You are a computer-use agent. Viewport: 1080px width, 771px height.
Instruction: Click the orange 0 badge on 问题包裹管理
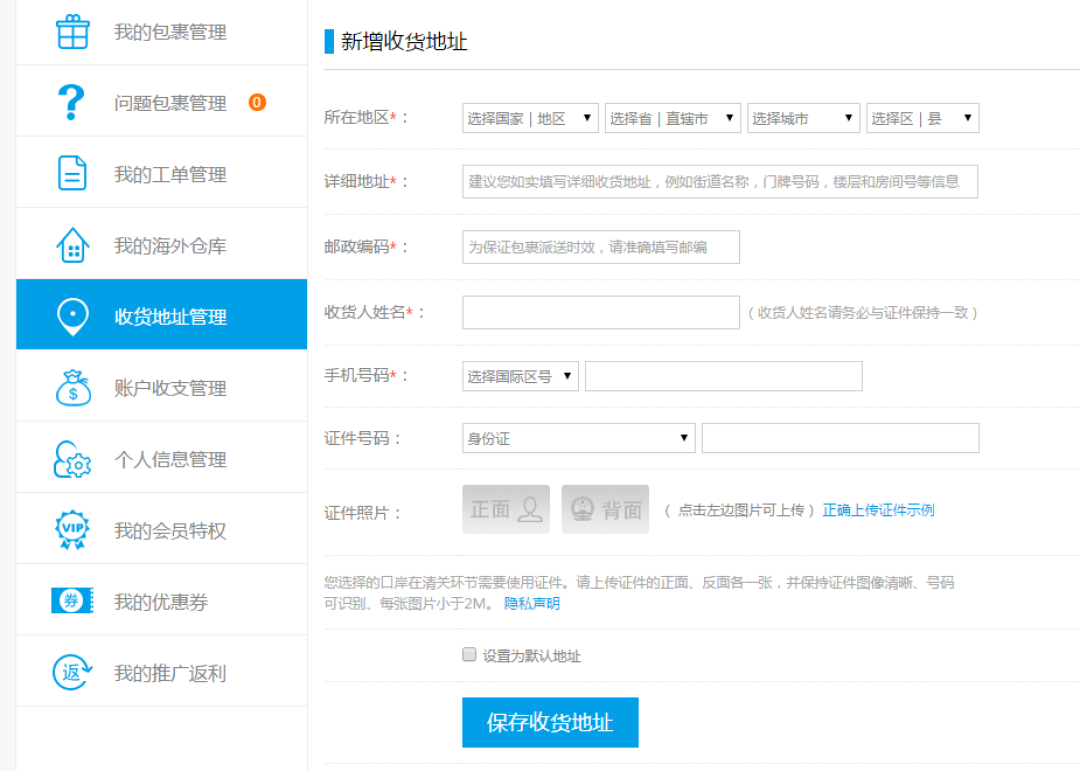coord(257,103)
